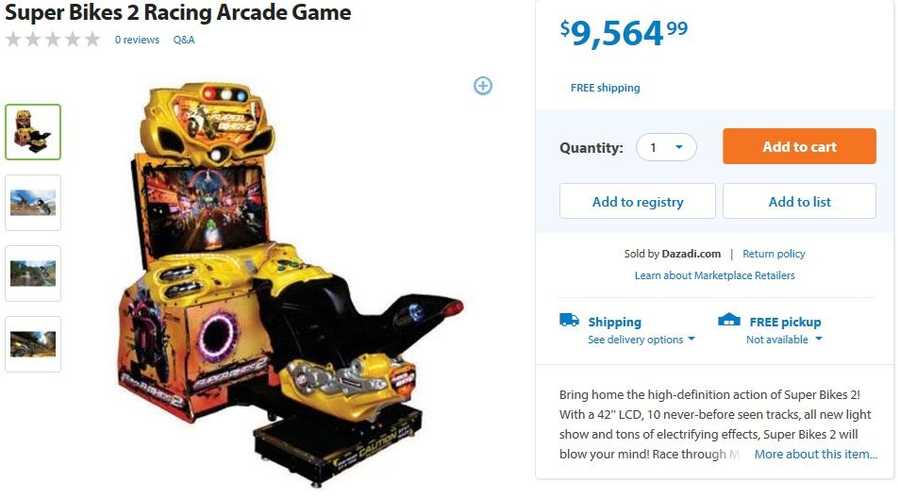Expand the Not available pickup dropdown
Image resolution: width=900 pixels, height=498 pixels.
click(784, 340)
